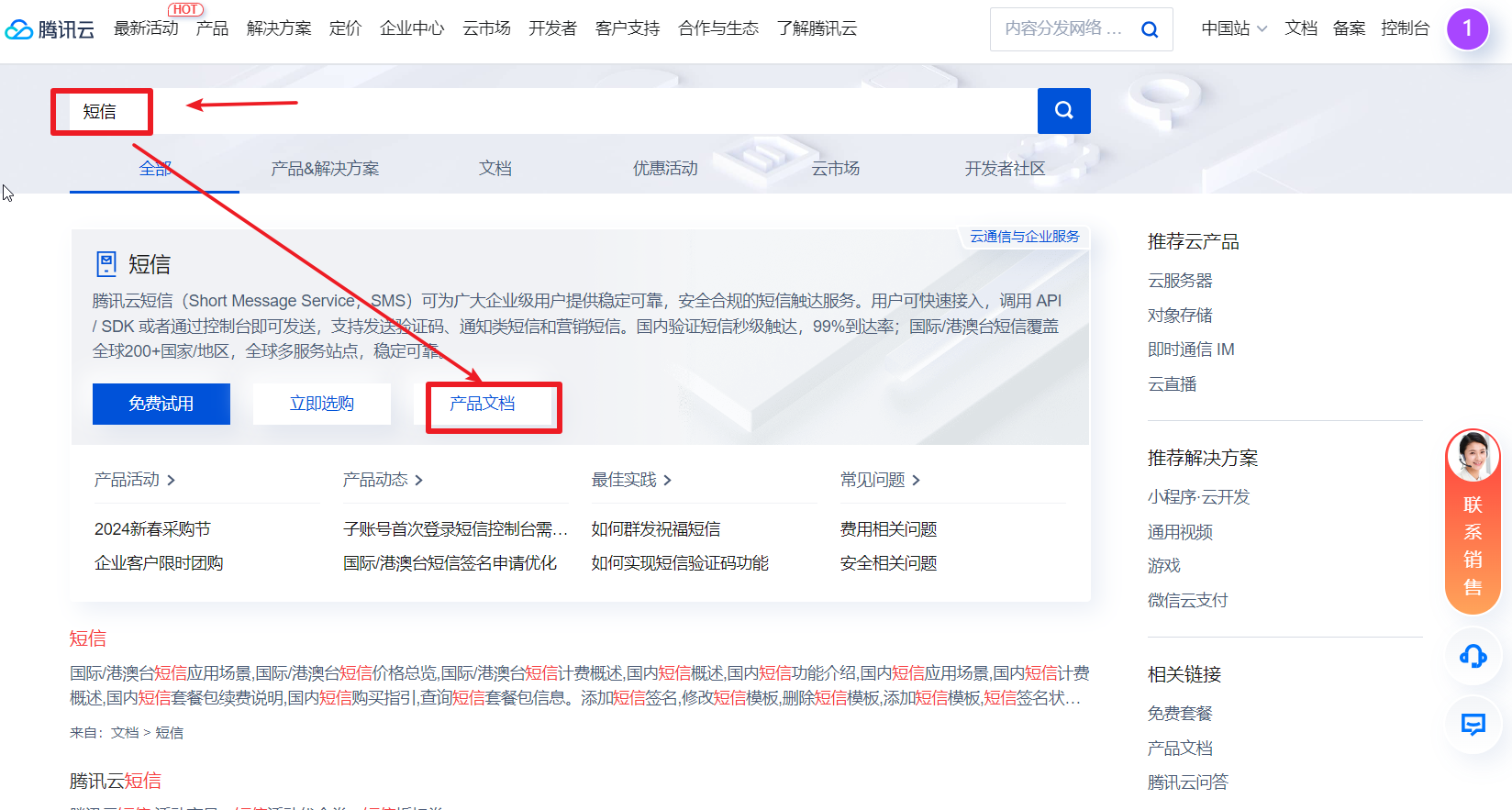This screenshot has height=810, width=1512.
Task: Open recommended product 云服务器
Action: pos(1180,281)
